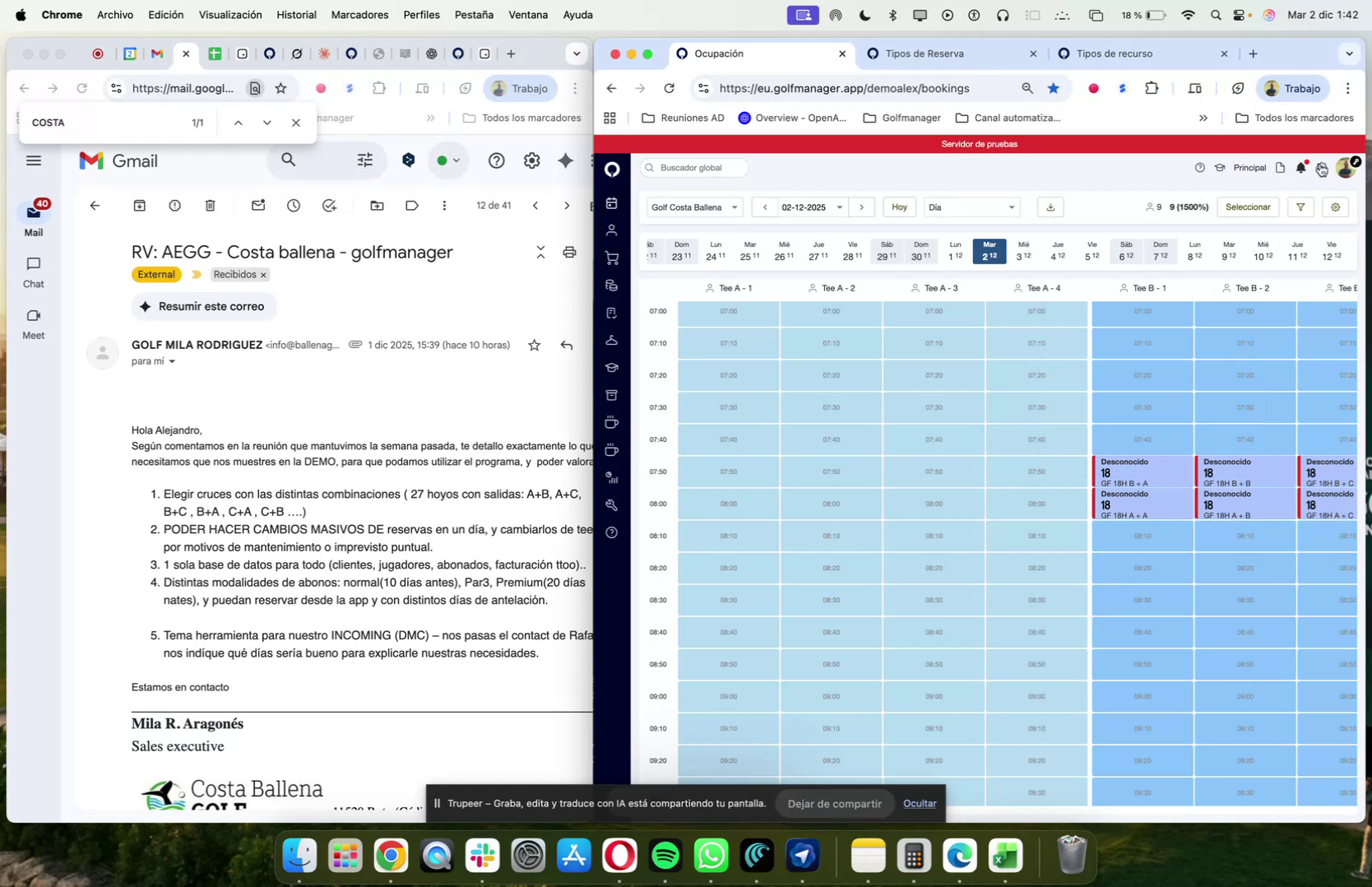Open the notifications bell in Golfmanager
1372x887 pixels.
[1300, 168]
